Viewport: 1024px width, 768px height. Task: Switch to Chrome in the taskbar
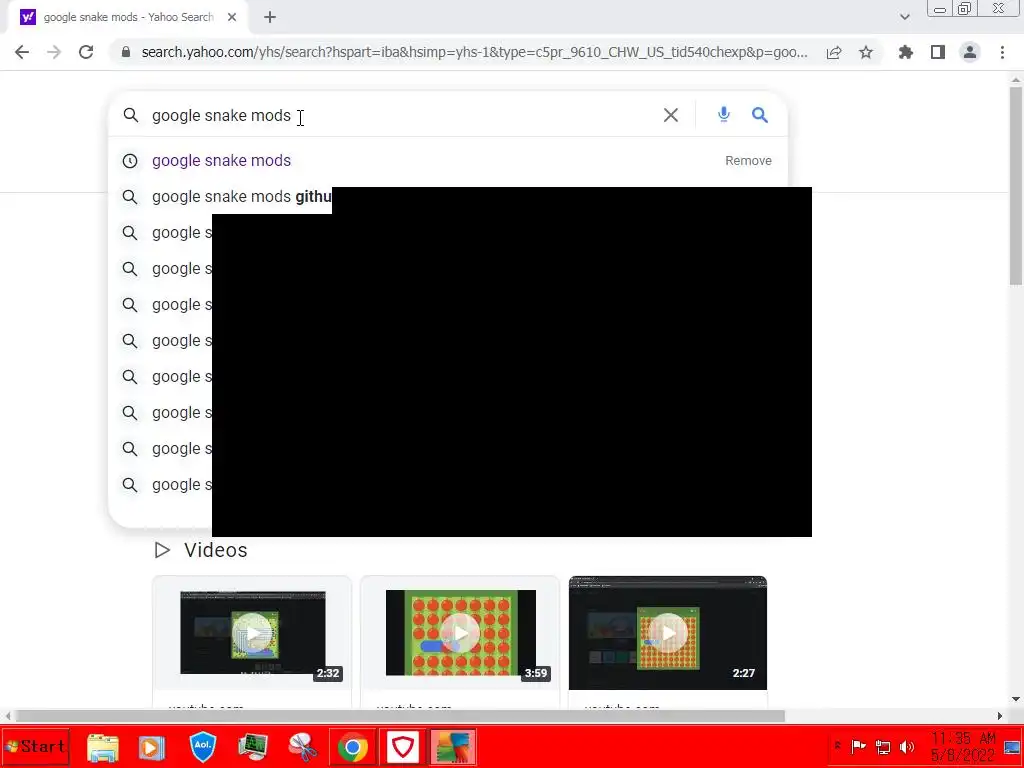pos(353,747)
